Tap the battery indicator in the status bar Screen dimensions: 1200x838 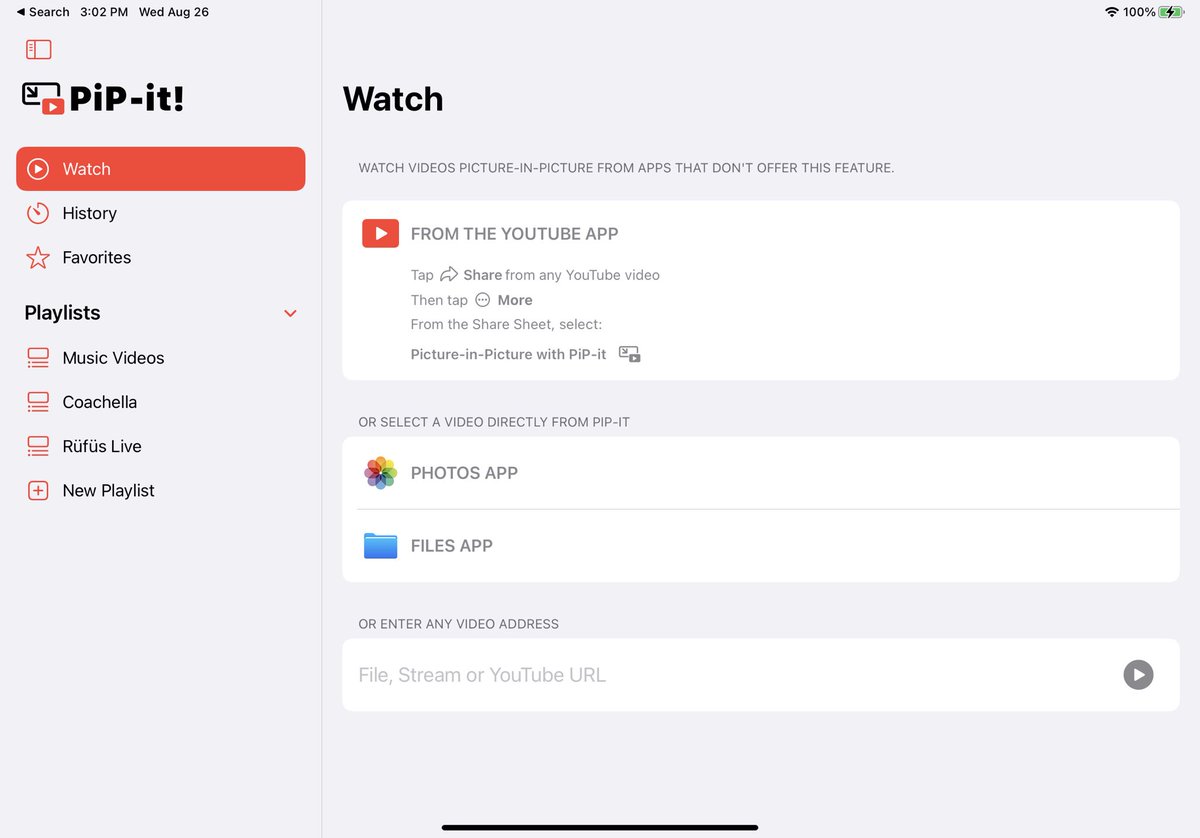tap(1172, 12)
